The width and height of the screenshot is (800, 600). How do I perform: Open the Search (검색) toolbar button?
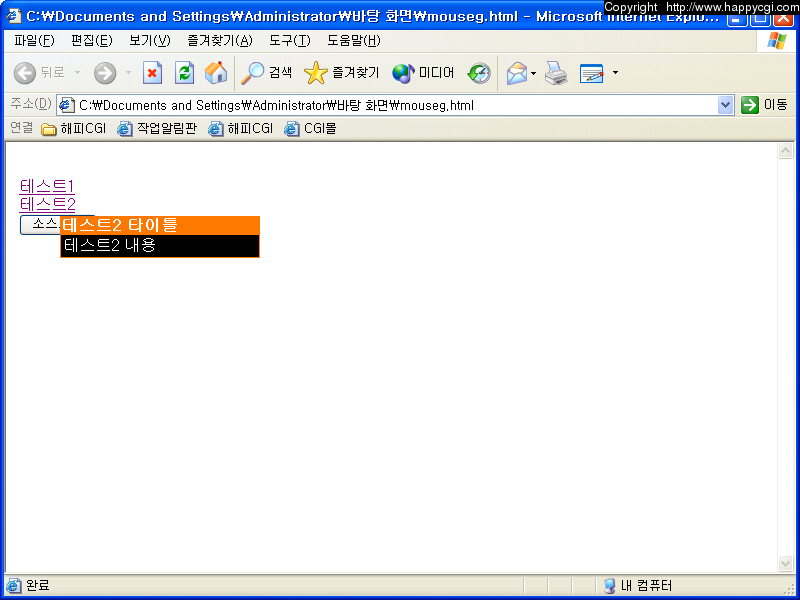coord(266,73)
